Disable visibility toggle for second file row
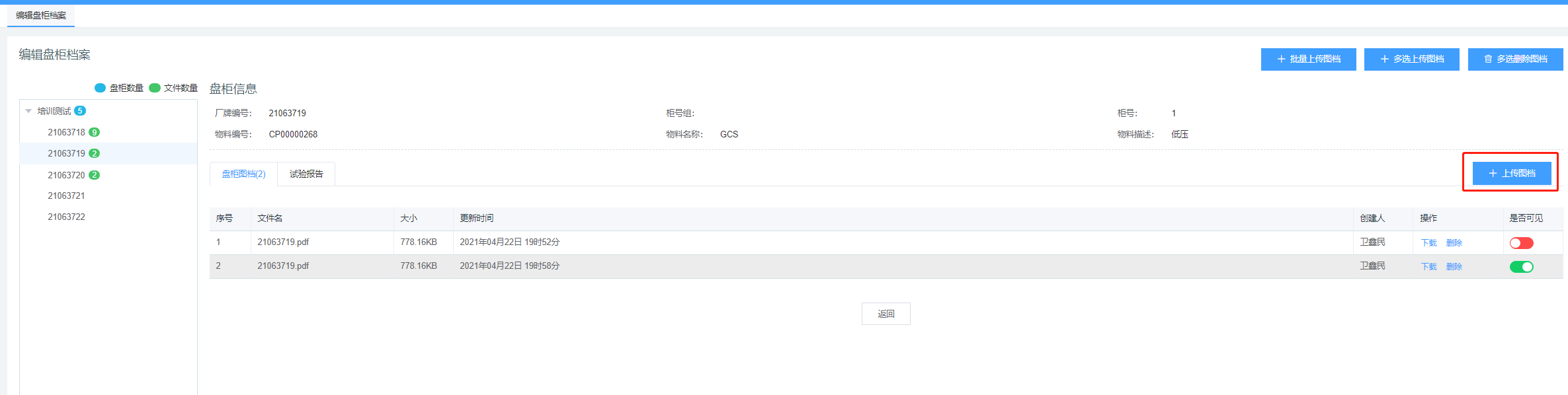The height and width of the screenshot is (395, 1568). 1521,267
